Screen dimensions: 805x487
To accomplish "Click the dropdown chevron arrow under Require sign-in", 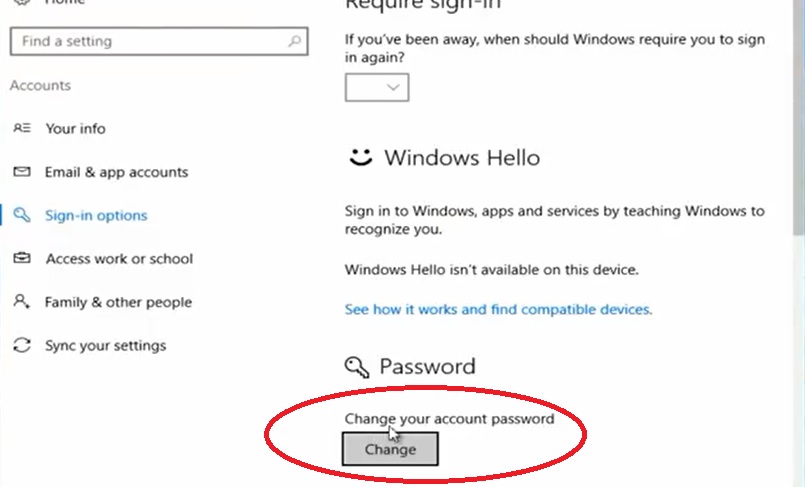I will (393, 87).
